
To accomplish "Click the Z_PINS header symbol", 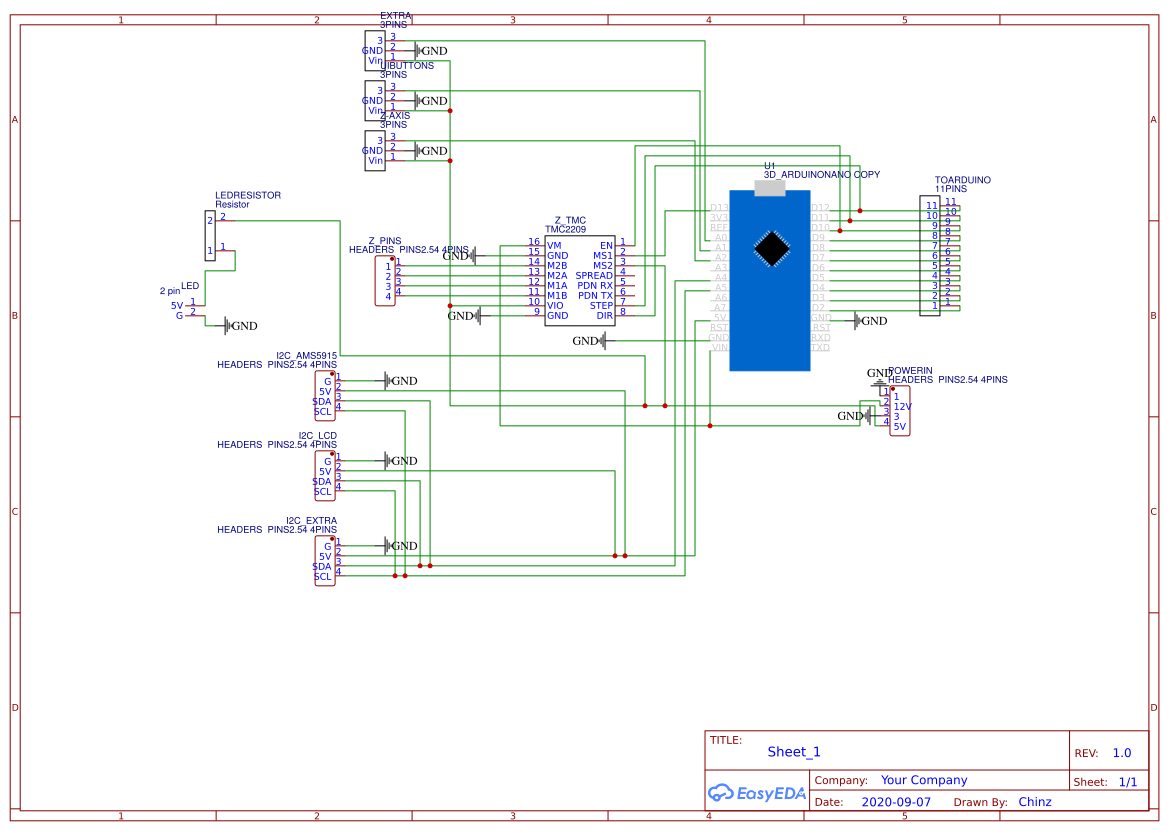I will 385,280.
